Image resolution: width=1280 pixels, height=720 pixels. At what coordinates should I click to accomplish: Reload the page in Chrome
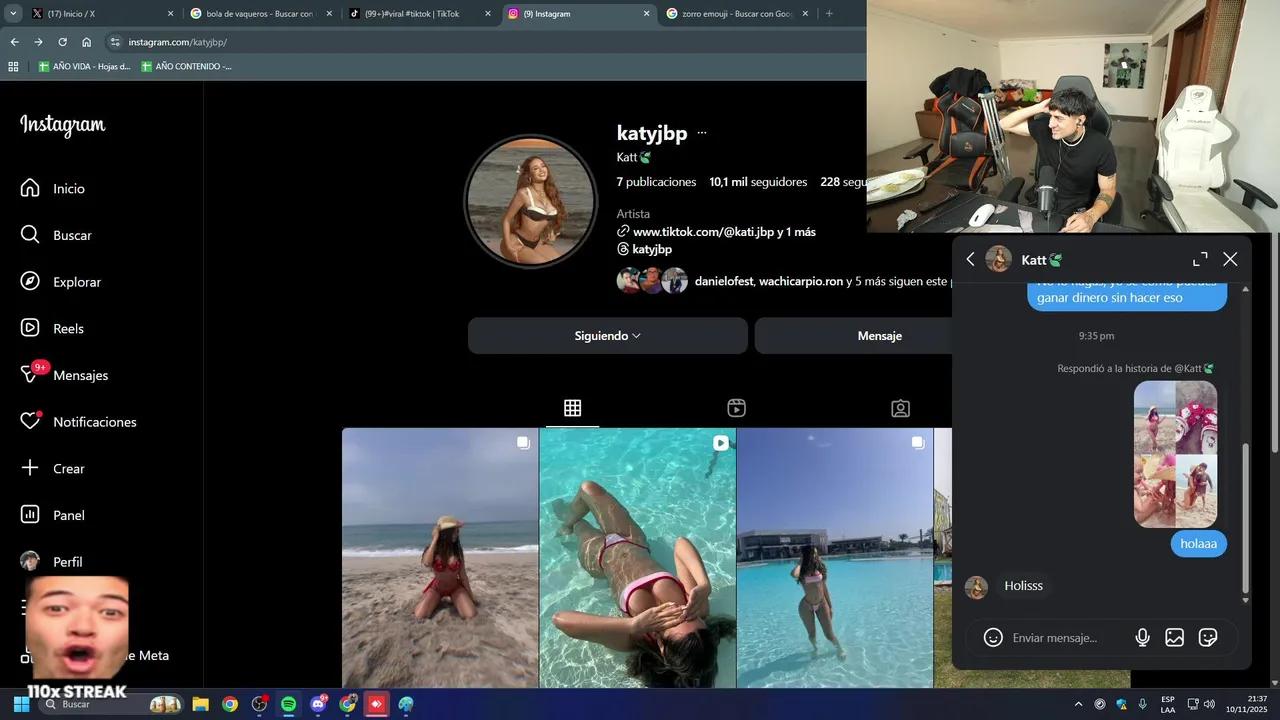point(62,42)
